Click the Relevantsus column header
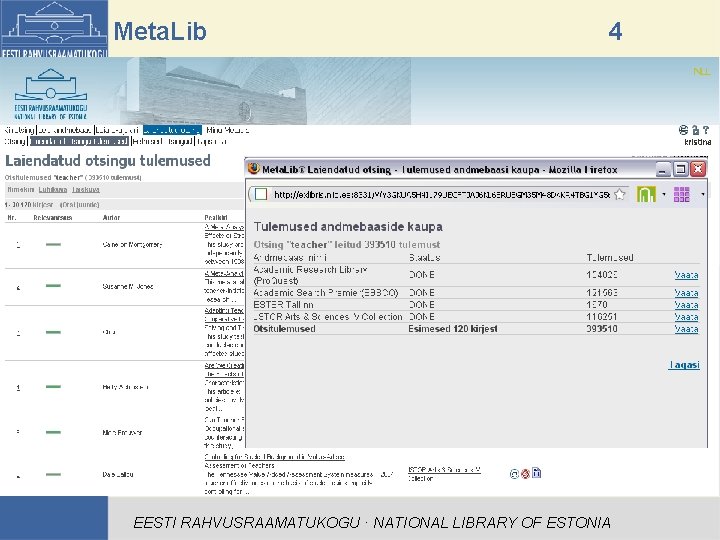This screenshot has width=720, height=540. click(53, 218)
